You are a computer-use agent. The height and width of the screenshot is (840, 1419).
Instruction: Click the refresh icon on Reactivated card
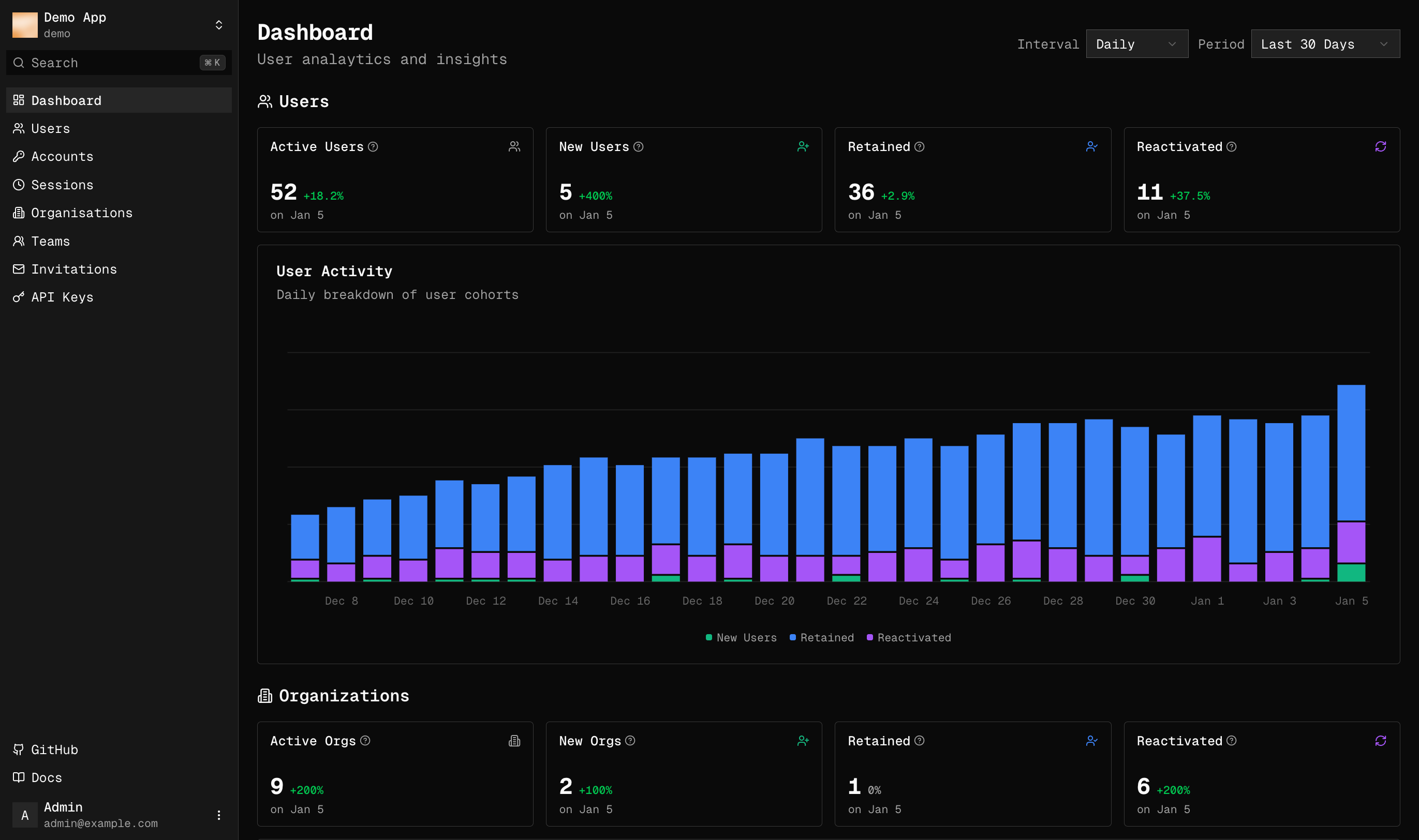tap(1380, 146)
